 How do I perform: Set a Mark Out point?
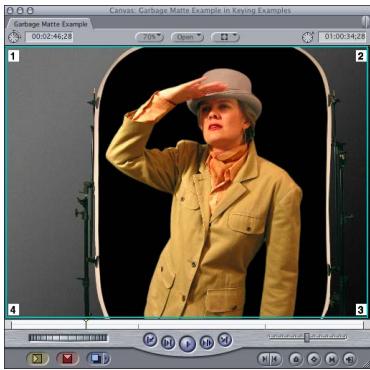(276, 359)
